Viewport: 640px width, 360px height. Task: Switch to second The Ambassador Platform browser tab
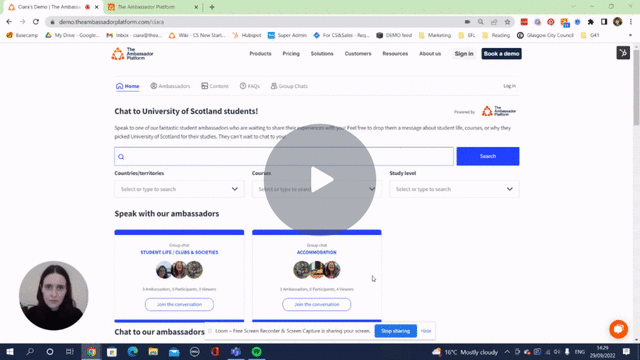tap(152, 7)
